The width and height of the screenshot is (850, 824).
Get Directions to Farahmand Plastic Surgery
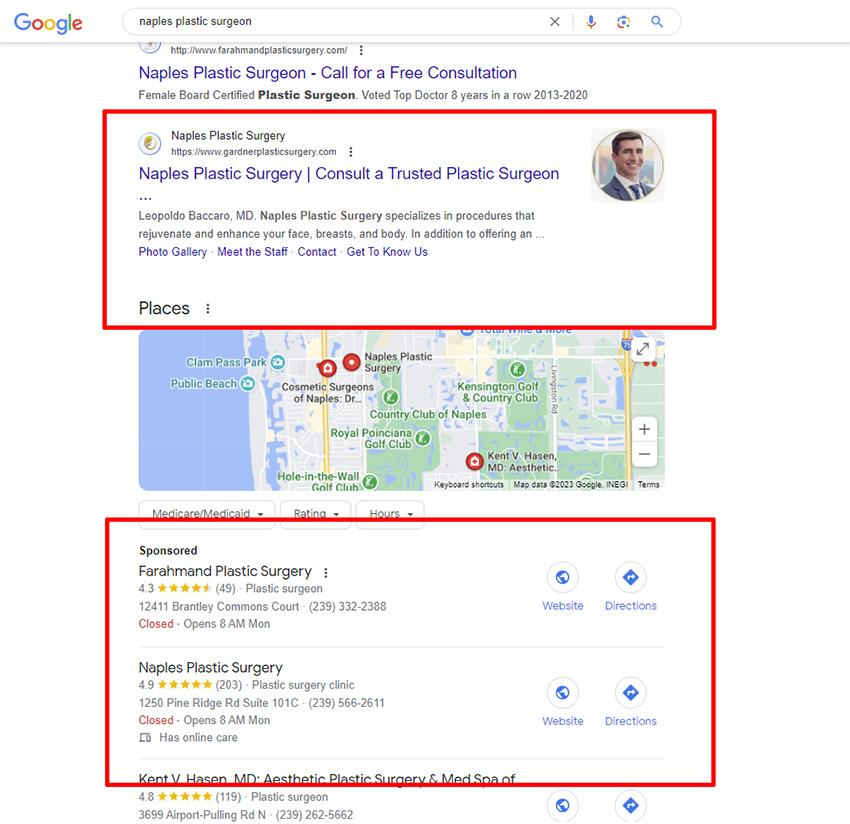point(630,578)
